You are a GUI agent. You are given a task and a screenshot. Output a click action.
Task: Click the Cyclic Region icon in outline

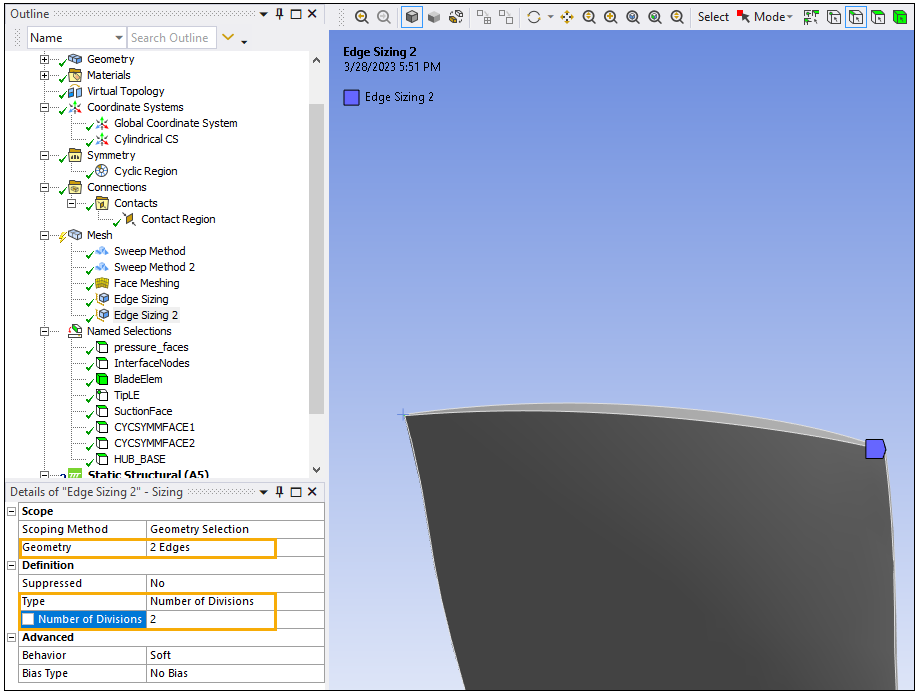click(x=102, y=171)
